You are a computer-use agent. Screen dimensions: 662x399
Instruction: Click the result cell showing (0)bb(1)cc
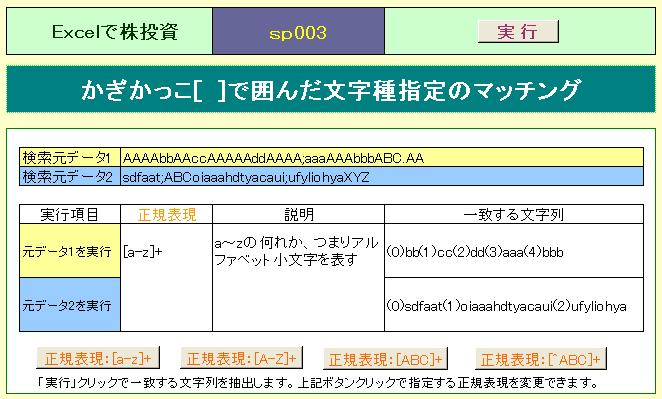click(x=514, y=251)
